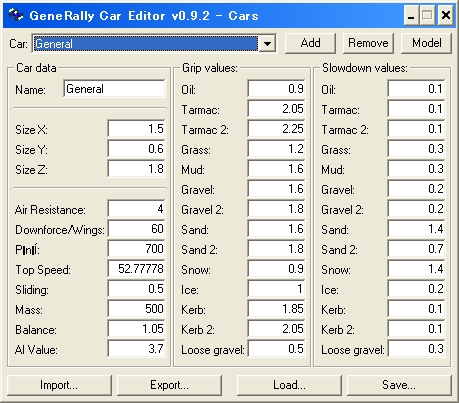459x403 pixels.
Task: Expand the Car selection dropdown arrow
Action: 267,44
